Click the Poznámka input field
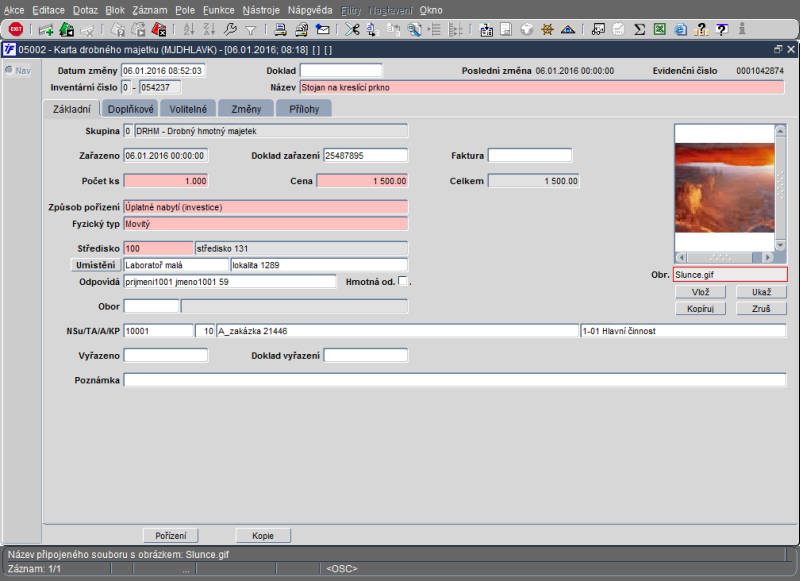Image resolution: width=800 pixels, height=581 pixels. click(x=455, y=380)
